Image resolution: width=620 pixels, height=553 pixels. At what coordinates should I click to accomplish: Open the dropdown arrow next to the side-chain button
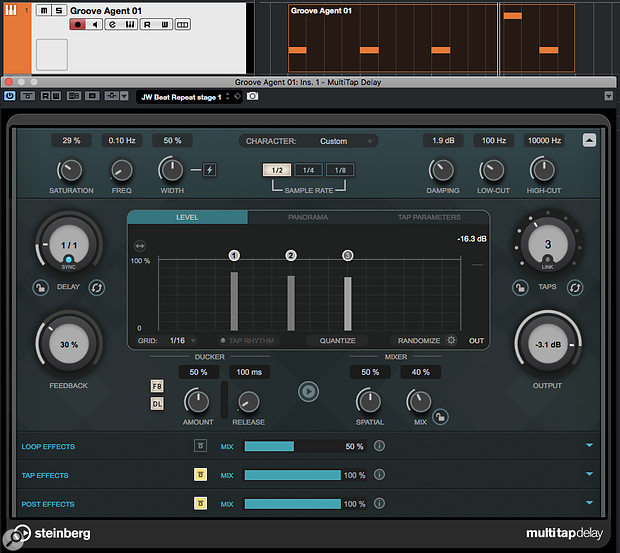[124, 96]
